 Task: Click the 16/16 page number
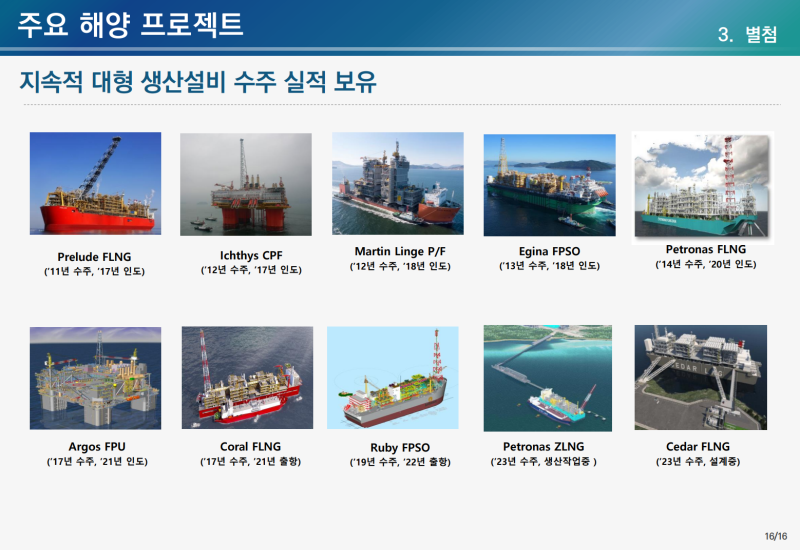(x=774, y=536)
